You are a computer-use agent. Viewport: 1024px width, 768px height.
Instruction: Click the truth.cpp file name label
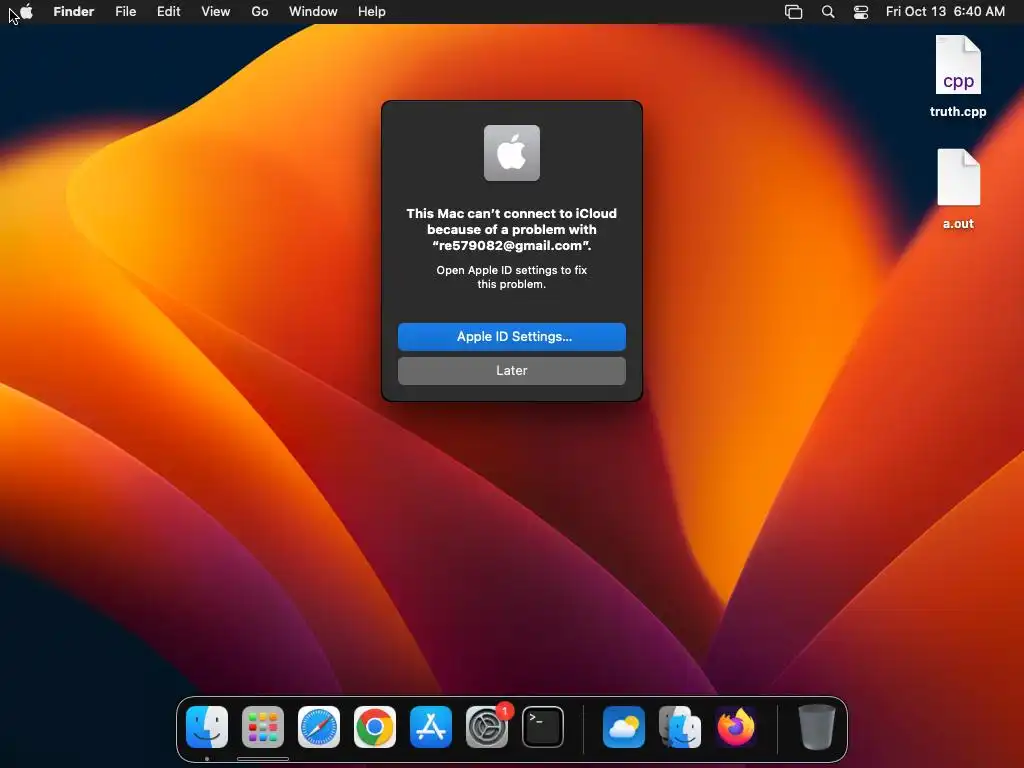pos(958,112)
